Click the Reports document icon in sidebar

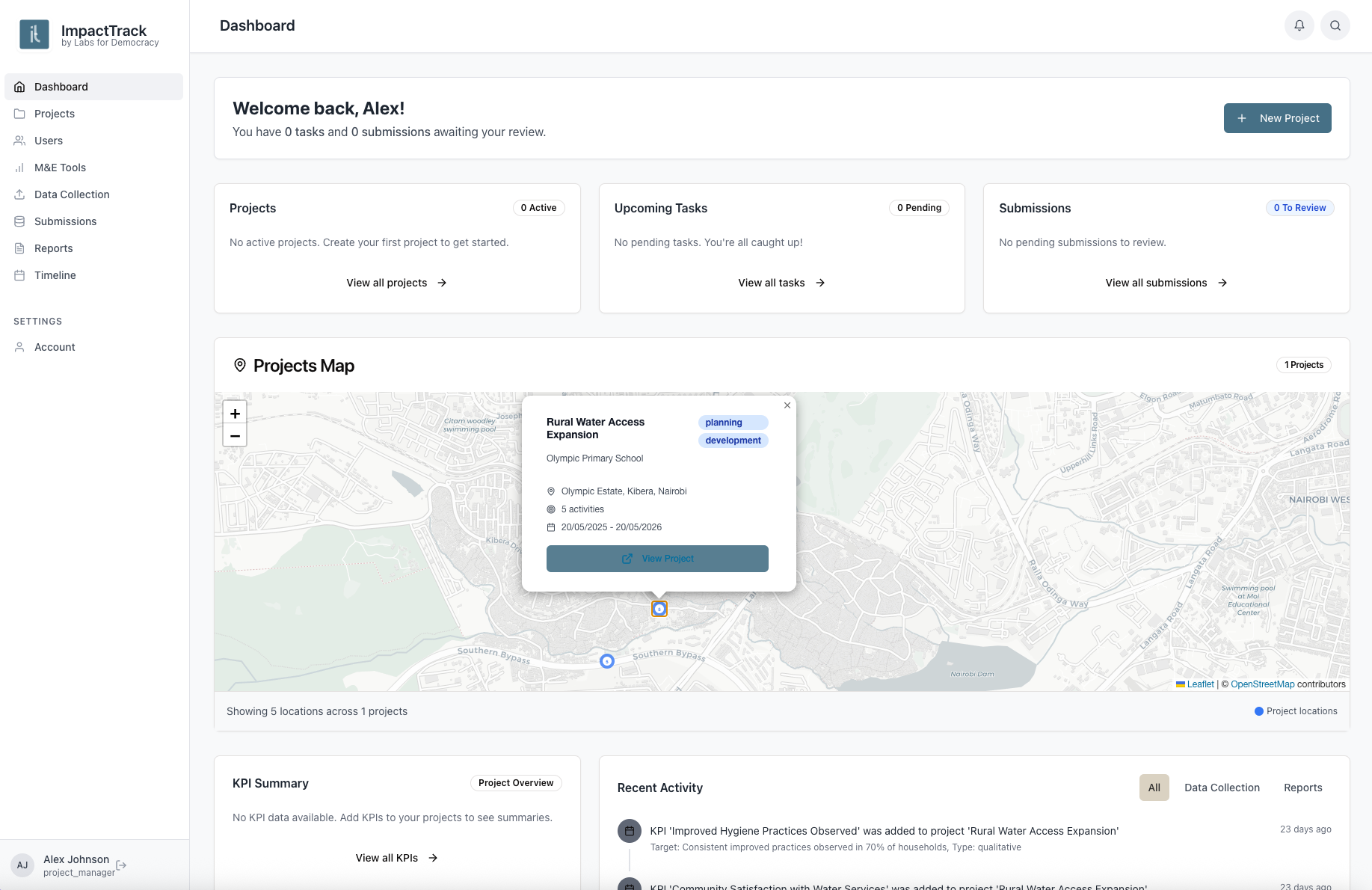click(19, 248)
